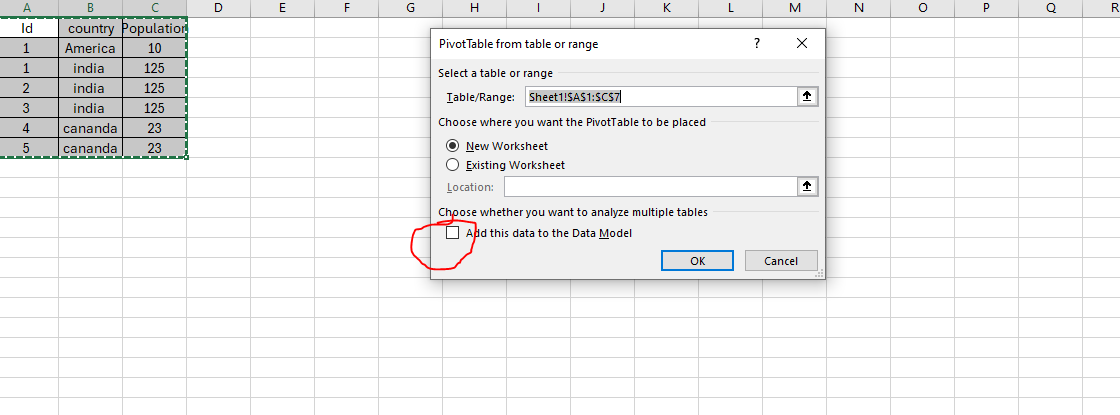Click the column P header
Screen dimensions: 1120x415
tap(986, 9)
